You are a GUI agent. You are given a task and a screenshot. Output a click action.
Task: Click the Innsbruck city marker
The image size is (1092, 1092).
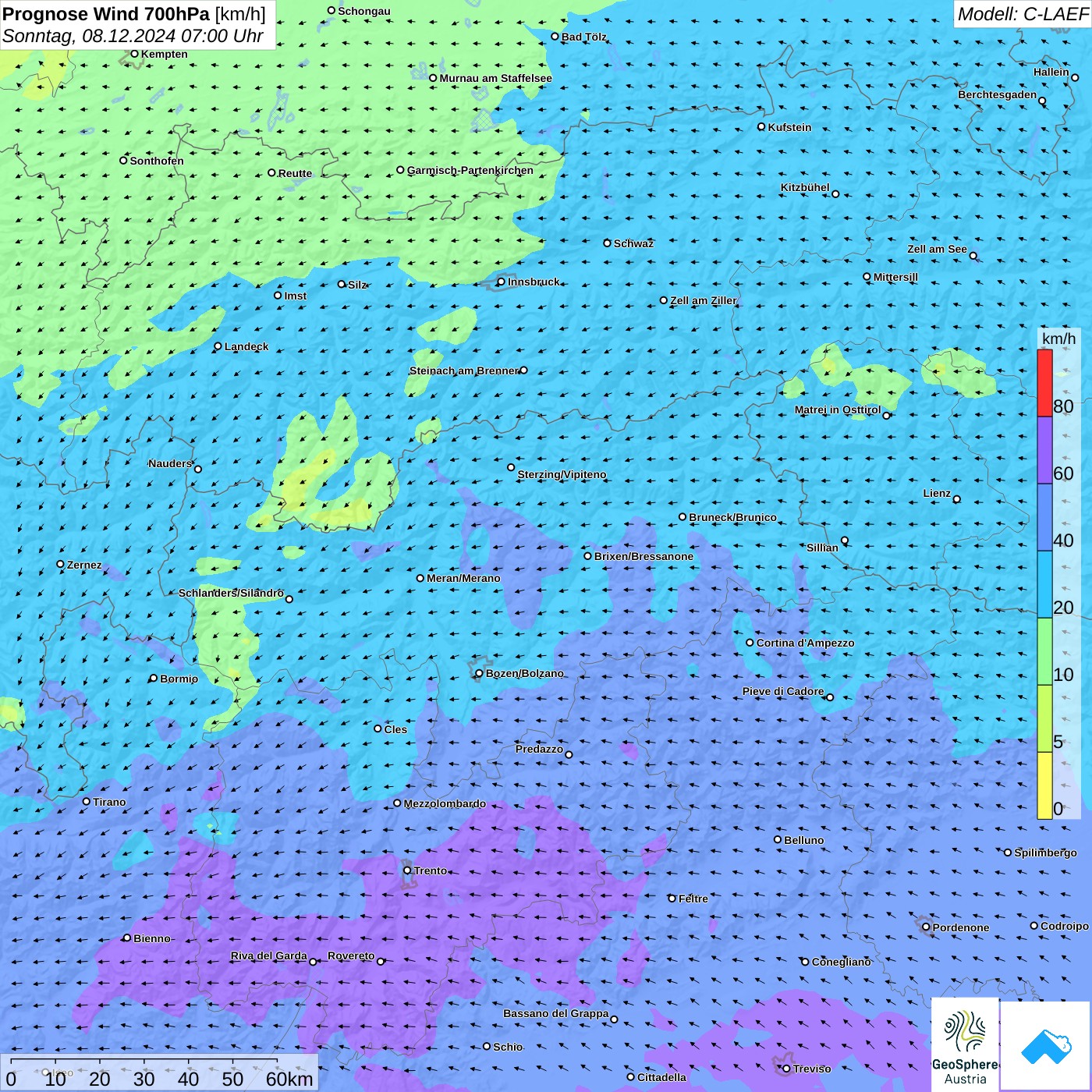point(502,282)
